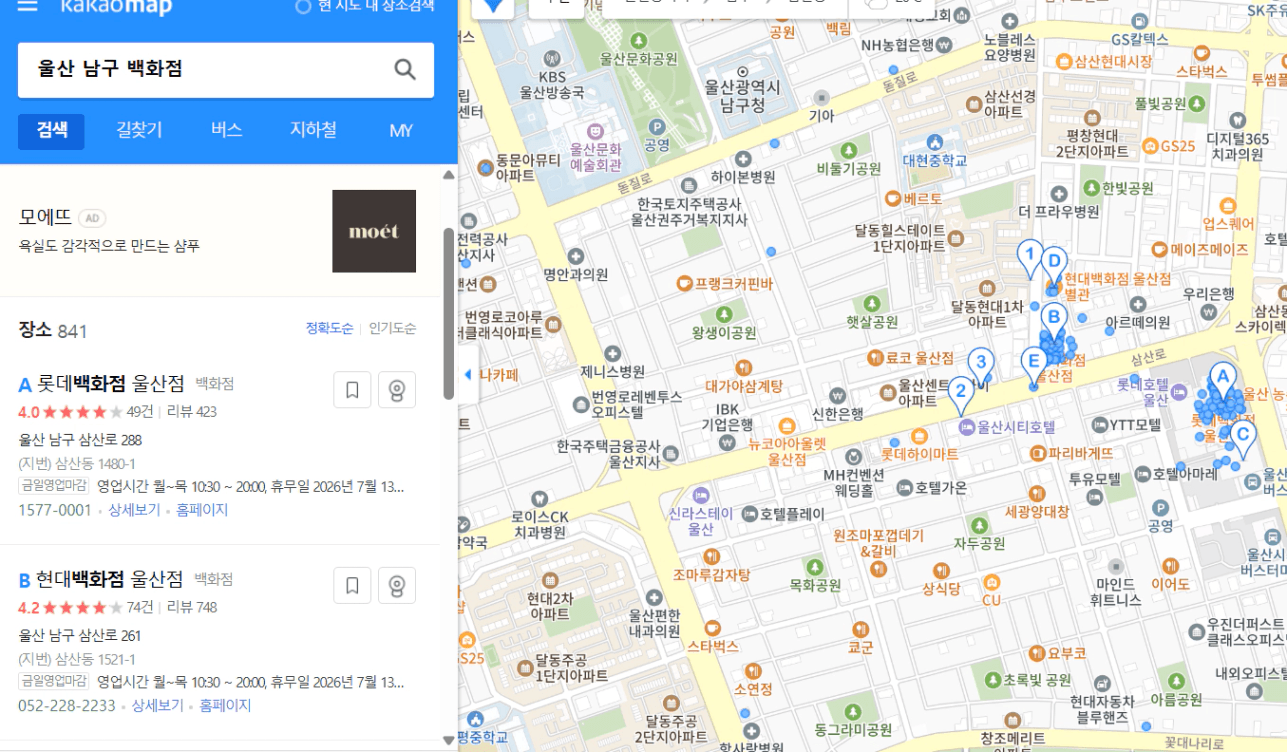Click address 울산 남구 삼산로 261
The height and width of the screenshot is (752, 1287).
pos(80,636)
